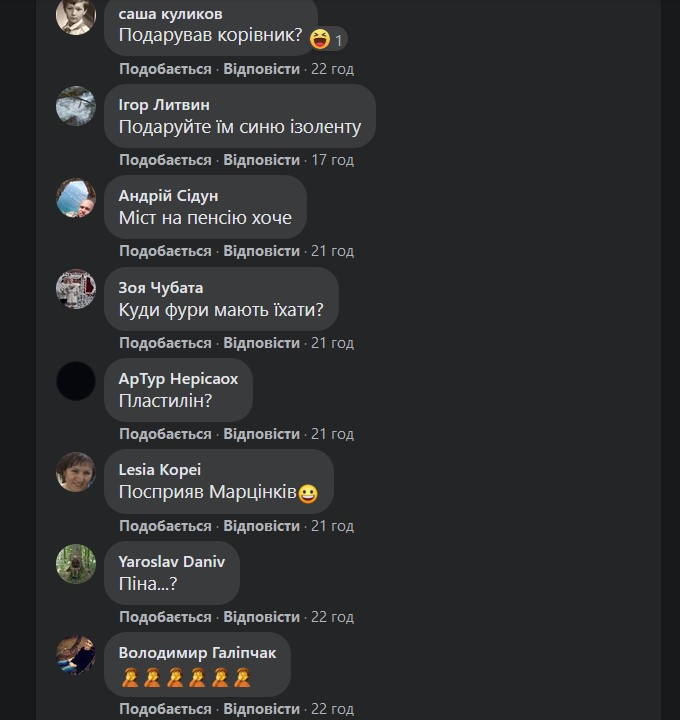Open the Lesia Kopei name link
680x720 pixels.
(160, 470)
